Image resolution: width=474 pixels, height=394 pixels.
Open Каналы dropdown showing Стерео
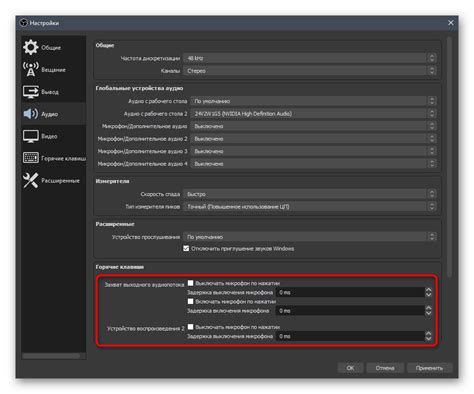[x=310, y=71]
